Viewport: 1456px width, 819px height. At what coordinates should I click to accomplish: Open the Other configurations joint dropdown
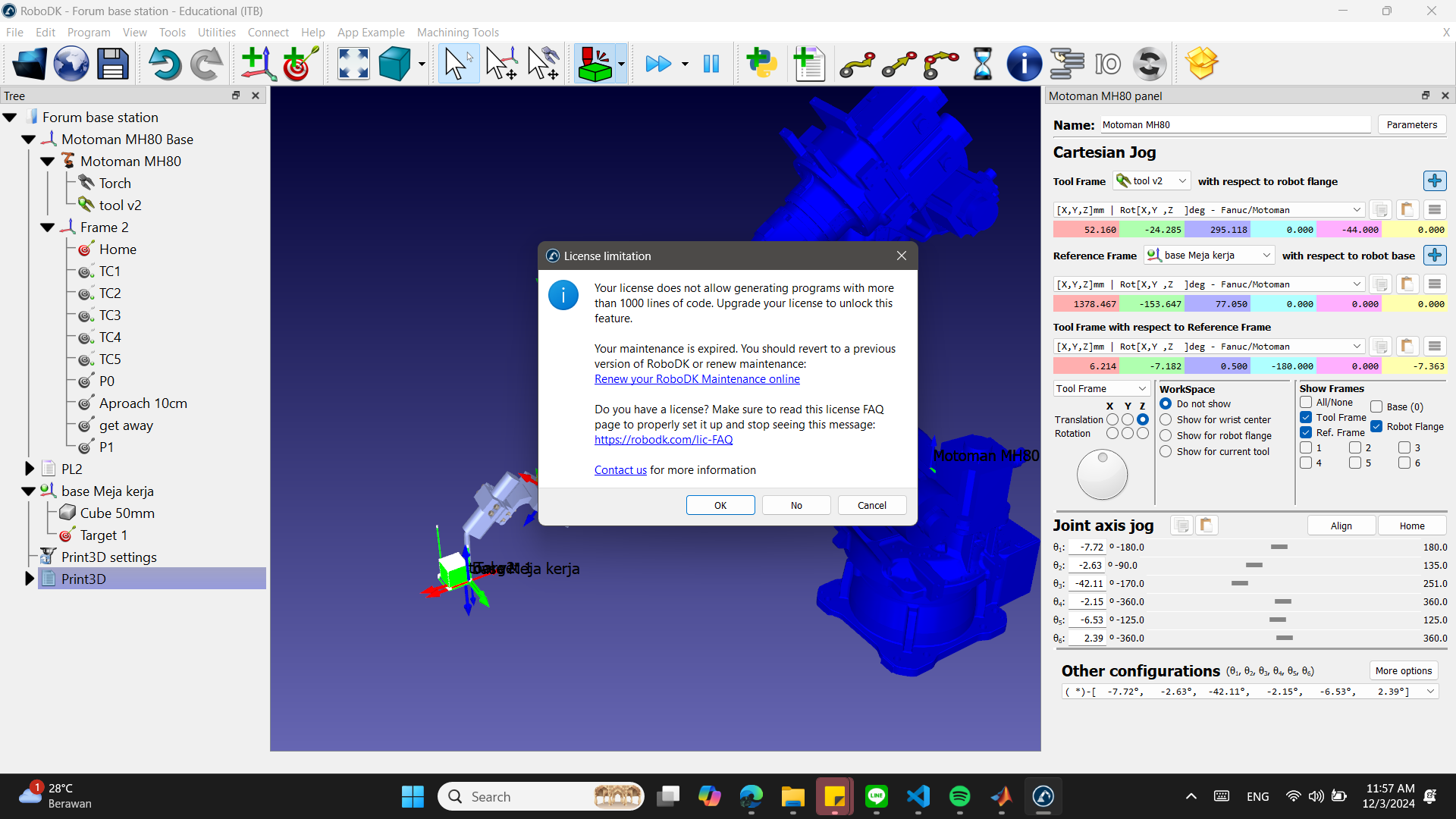[1430, 692]
